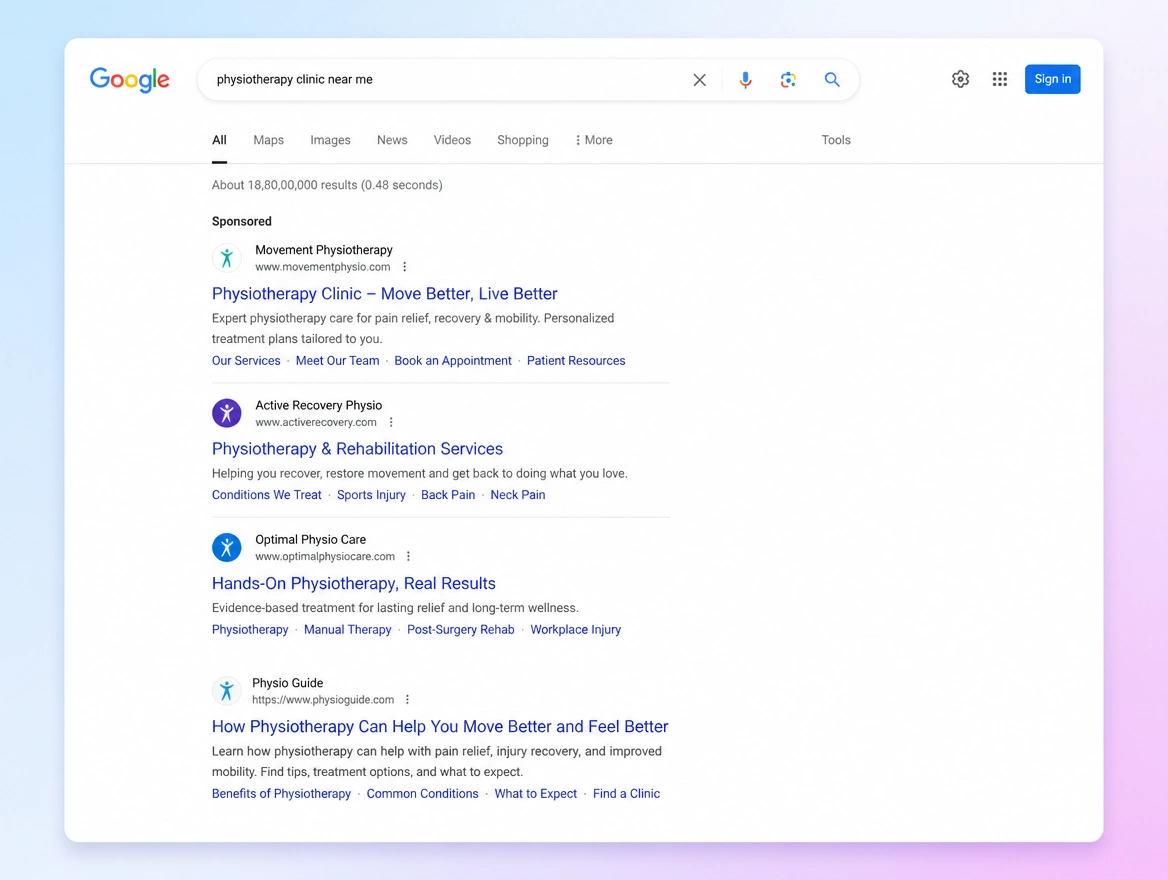Open the Physiotherapy sitelink under Optimal Physio Care
The image size is (1168, 880).
[x=250, y=630]
